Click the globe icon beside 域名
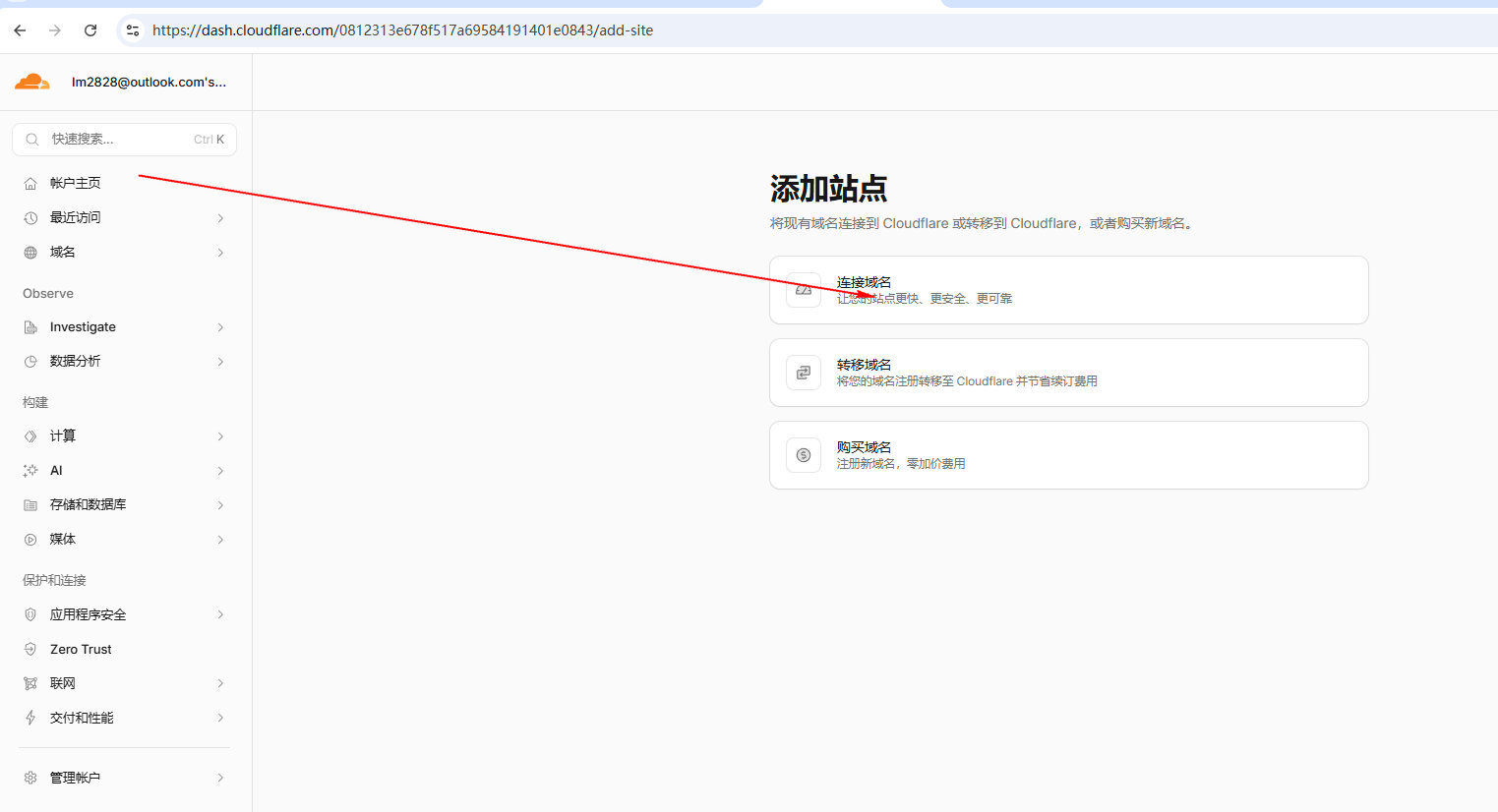The image size is (1498, 812). pos(30,253)
